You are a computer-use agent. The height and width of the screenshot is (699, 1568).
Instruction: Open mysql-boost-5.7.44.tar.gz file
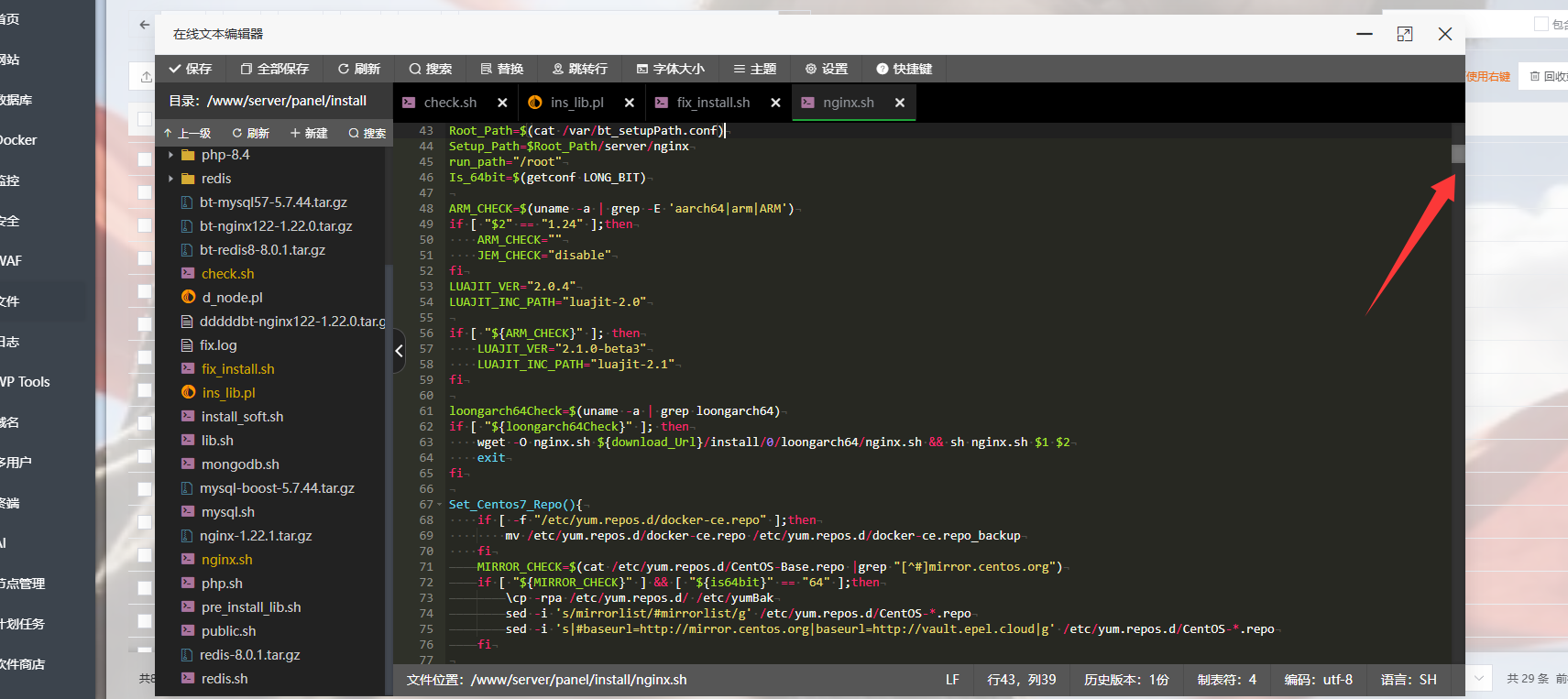(x=277, y=488)
